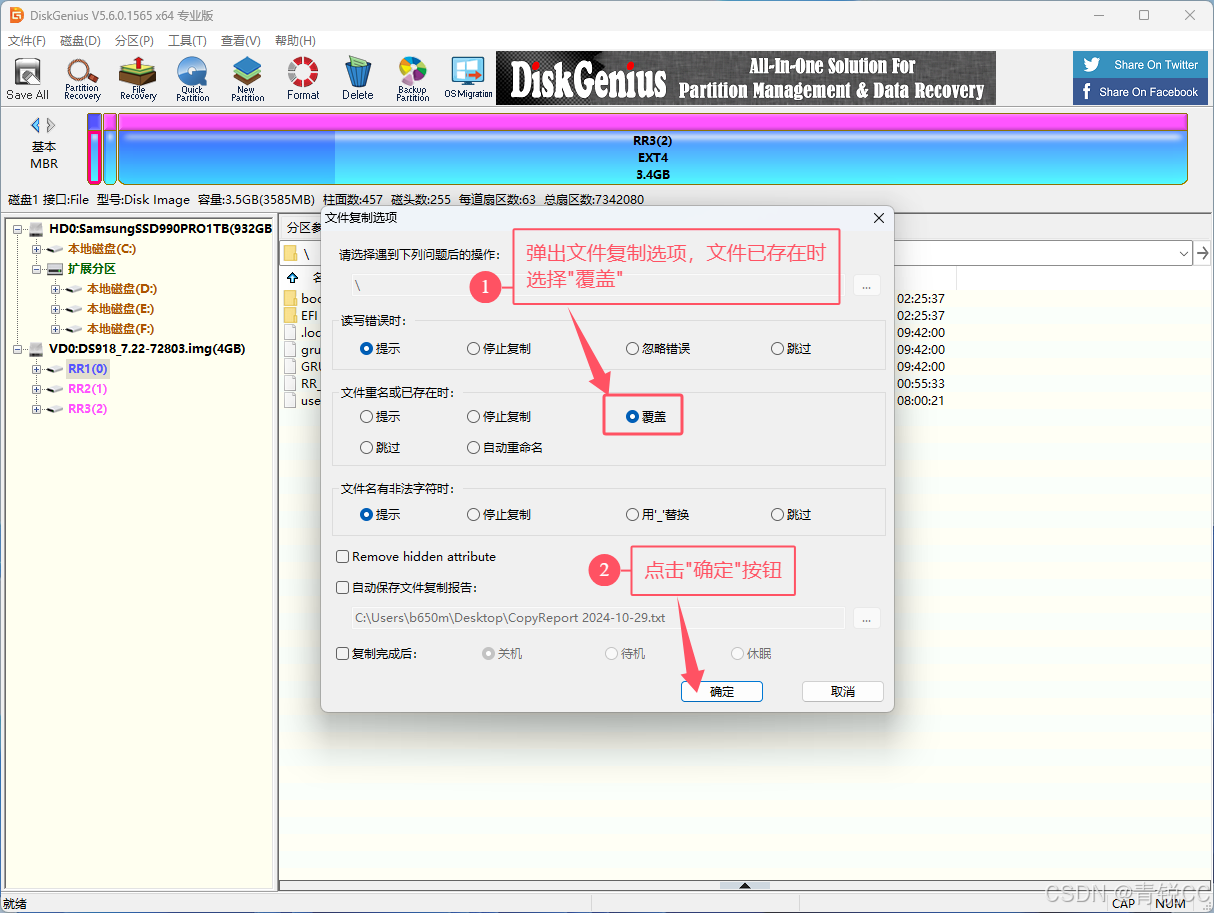Expand the 本地磁盘(E:) tree node
This screenshot has height=913, width=1214.
click(x=56, y=309)
